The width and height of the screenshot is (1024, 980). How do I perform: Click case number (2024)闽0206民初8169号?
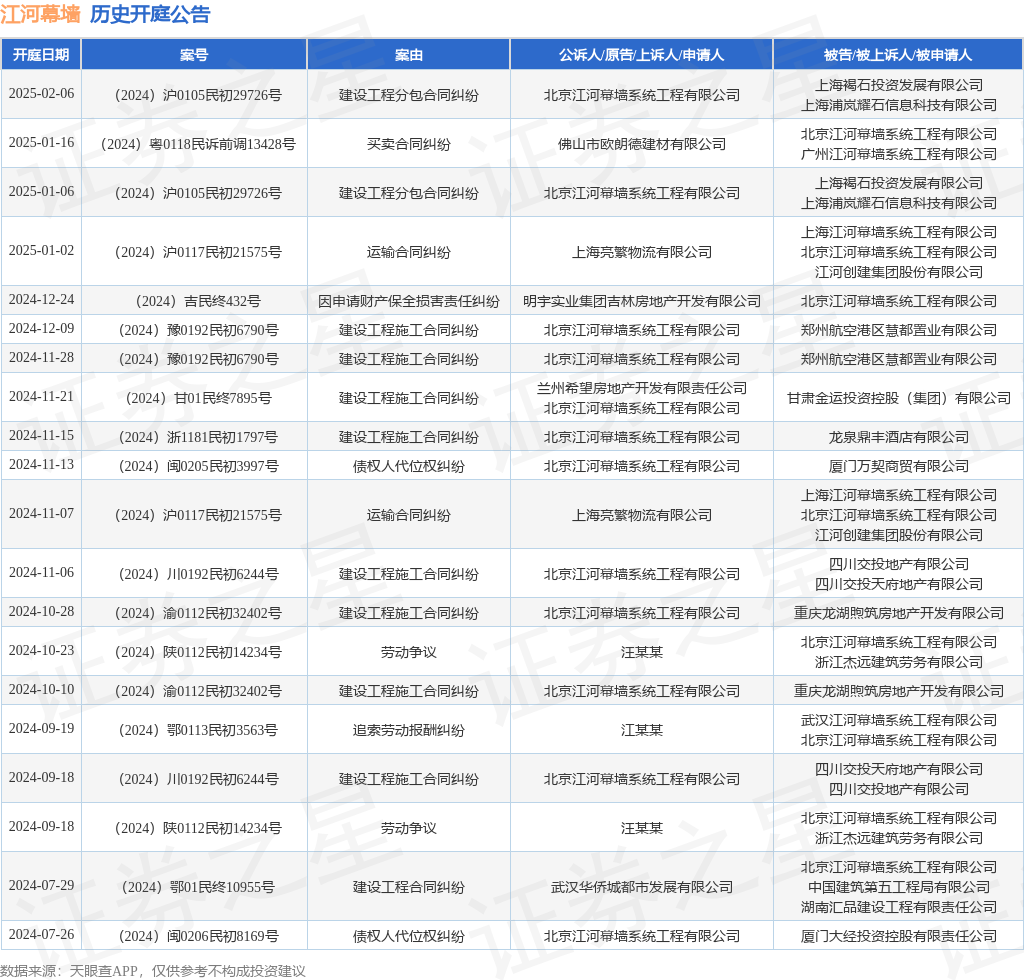click(198, 936)
